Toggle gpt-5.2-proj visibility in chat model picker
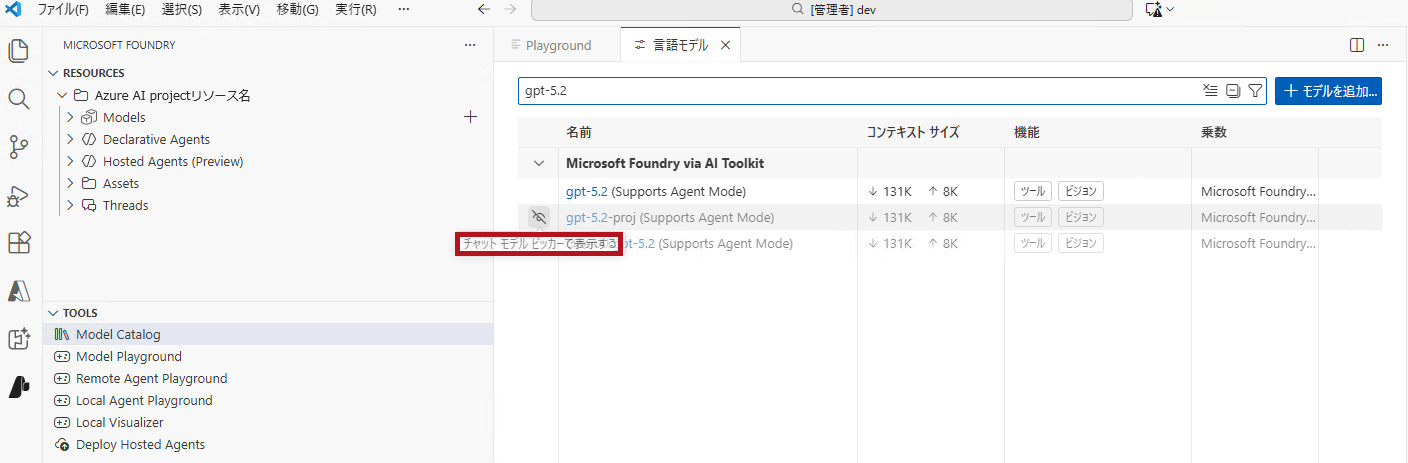The width and height of the screenshot is (1408, 463). 539,217
